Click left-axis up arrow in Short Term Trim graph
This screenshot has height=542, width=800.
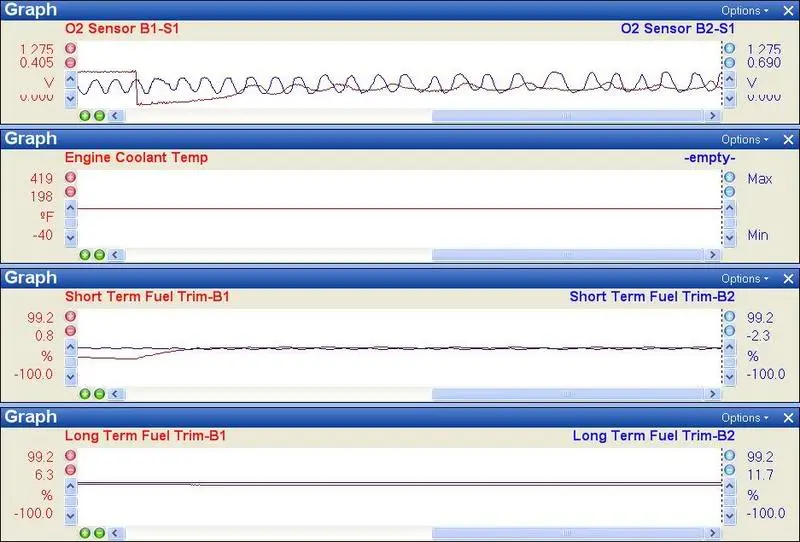70,348
